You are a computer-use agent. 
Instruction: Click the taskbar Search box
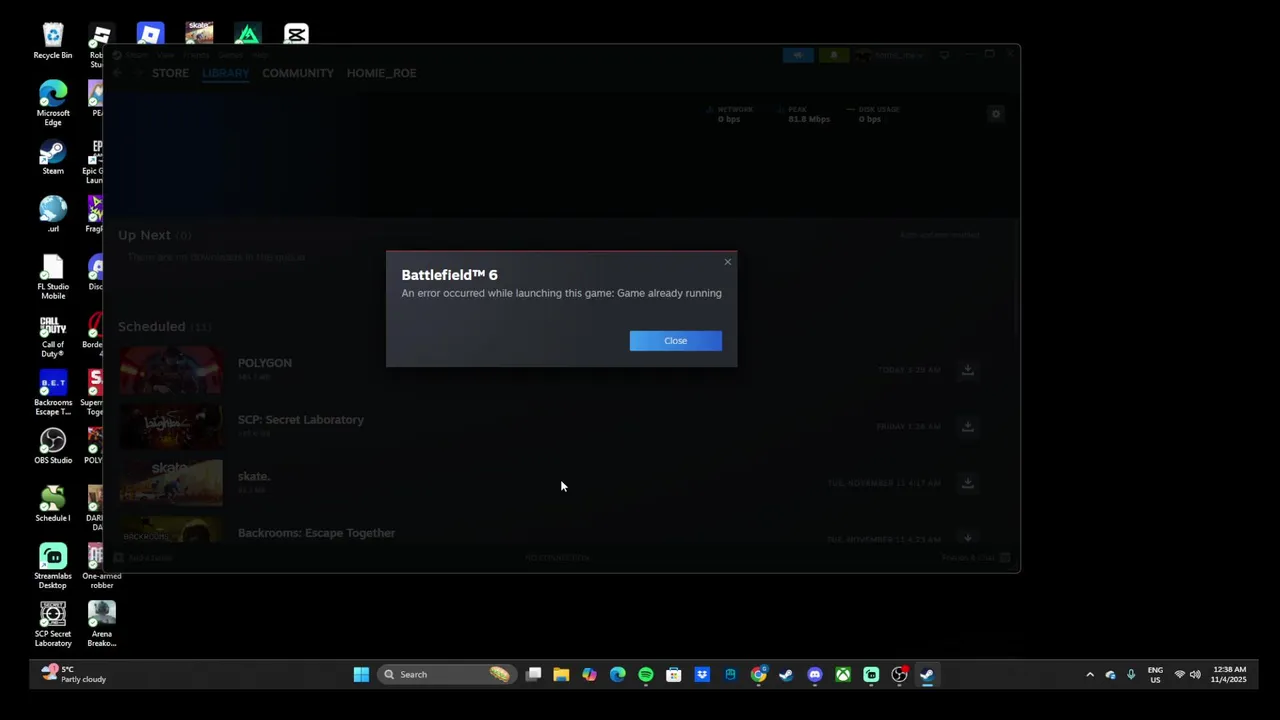tap(447, 675)
